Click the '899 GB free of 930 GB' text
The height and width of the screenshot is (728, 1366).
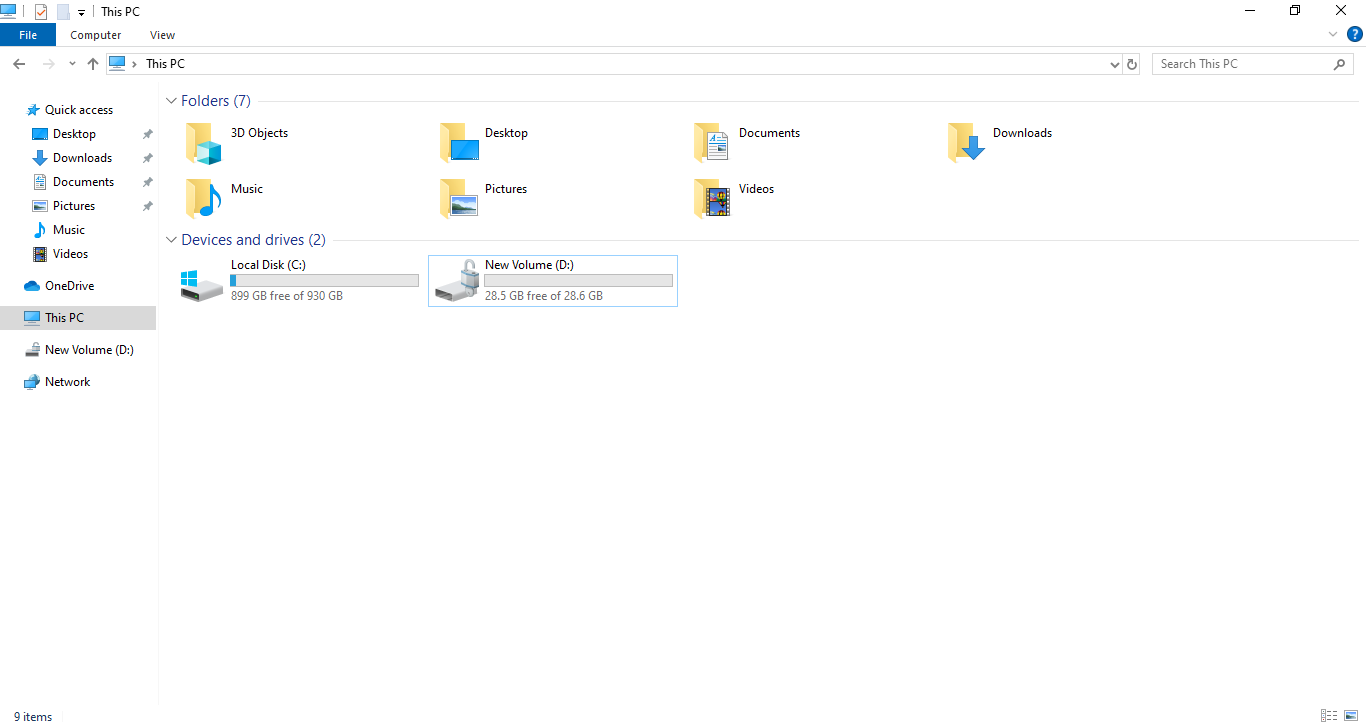[x=287, y=296]
